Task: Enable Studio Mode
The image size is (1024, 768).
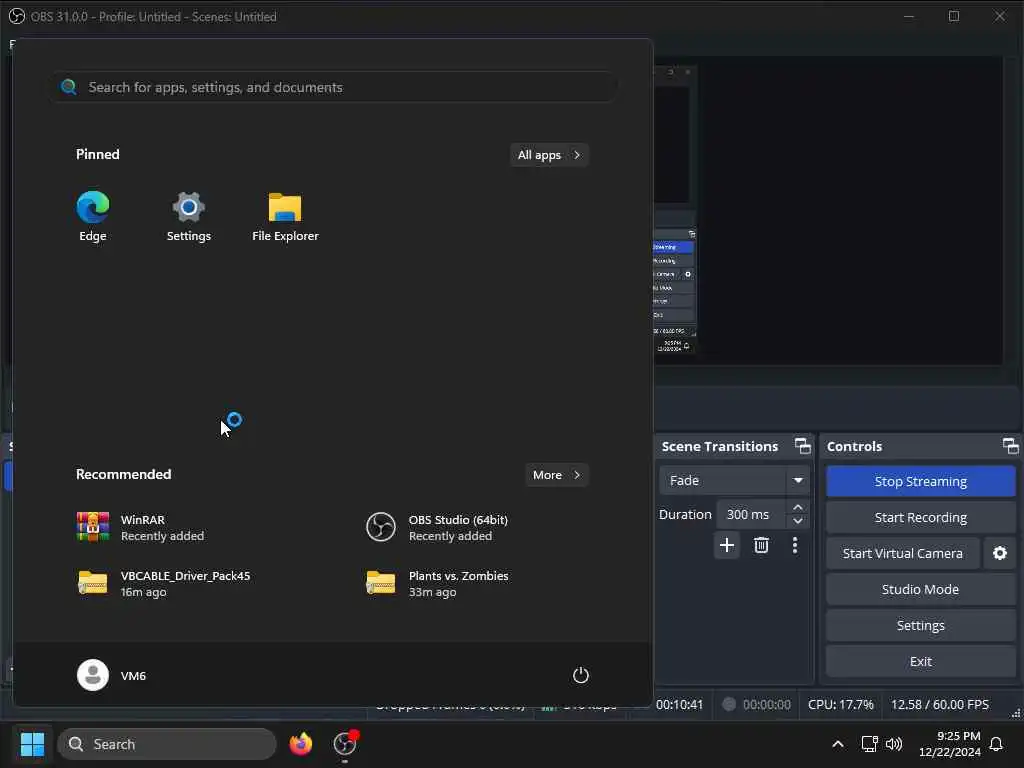Action: click(x=921, y=589)
